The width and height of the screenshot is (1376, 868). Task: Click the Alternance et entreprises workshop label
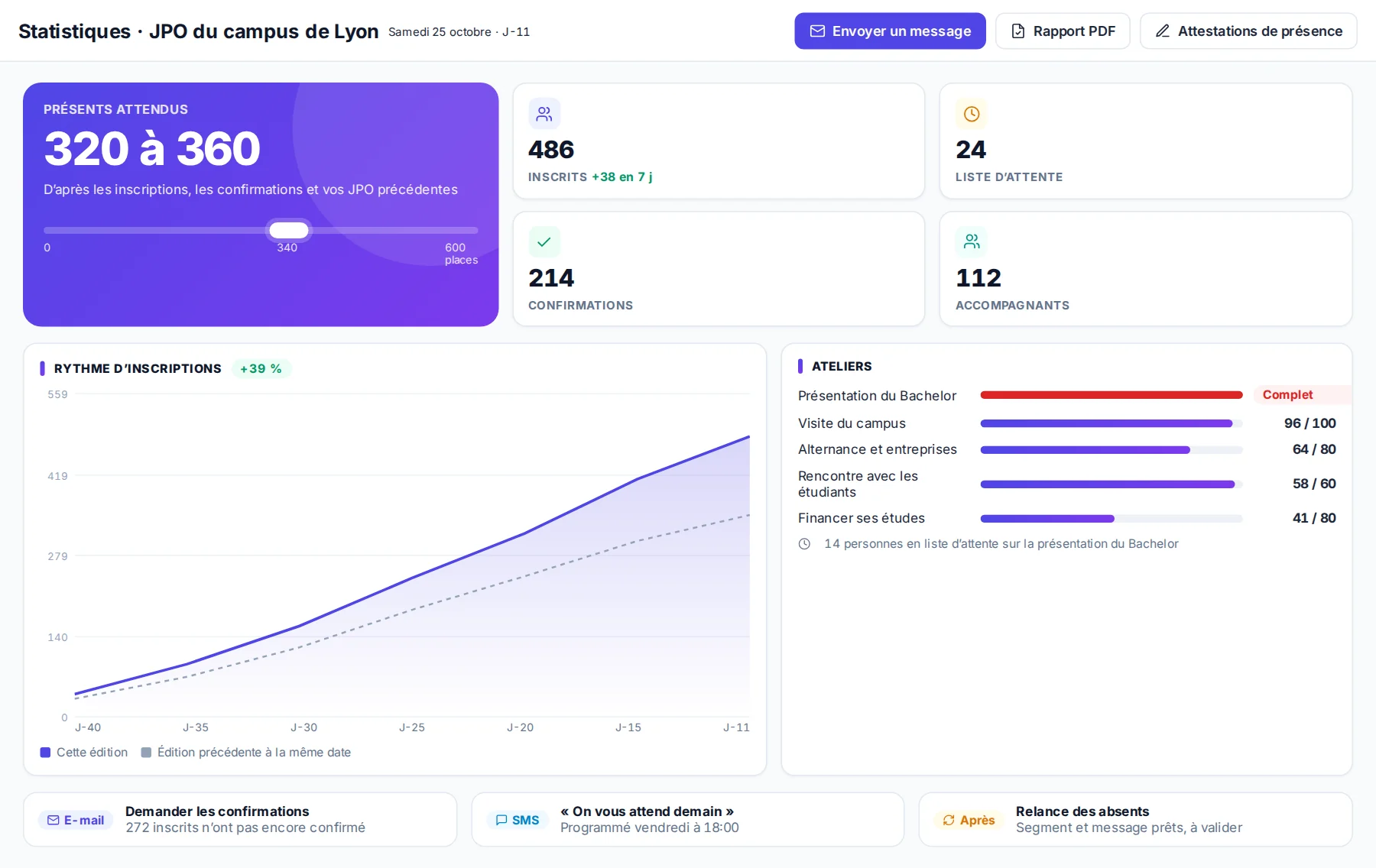point(878,449)
